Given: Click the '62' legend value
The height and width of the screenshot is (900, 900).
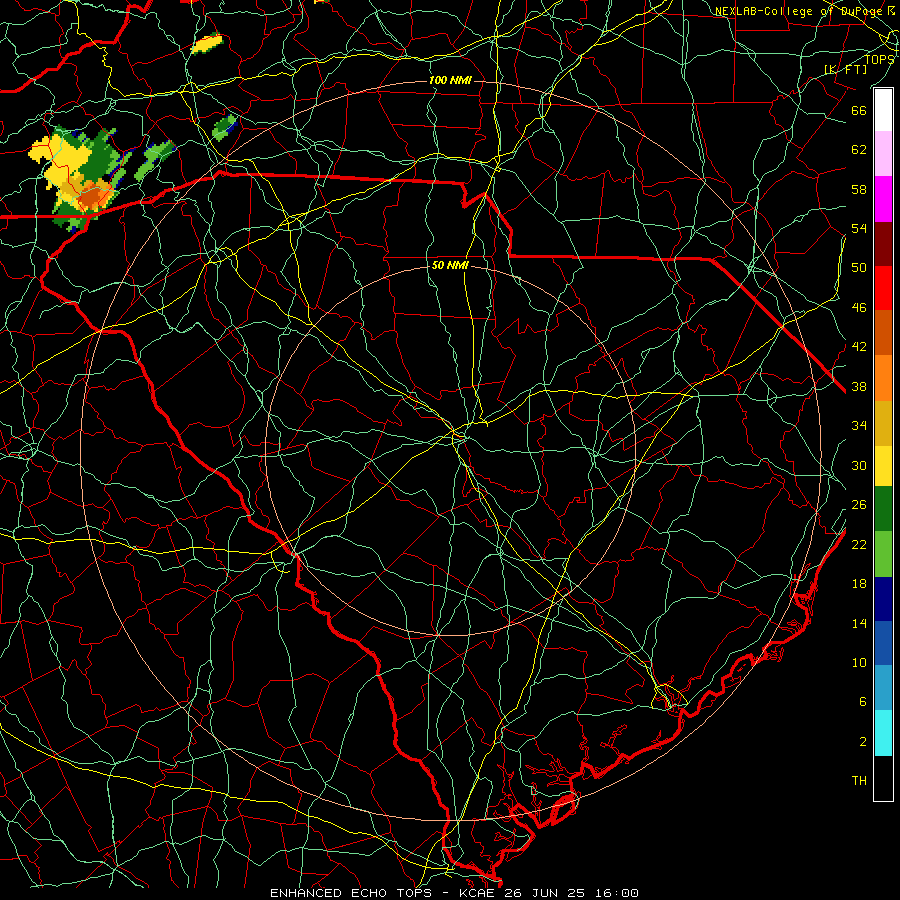Looking at the screenshot, I should (x=859, y=149).
